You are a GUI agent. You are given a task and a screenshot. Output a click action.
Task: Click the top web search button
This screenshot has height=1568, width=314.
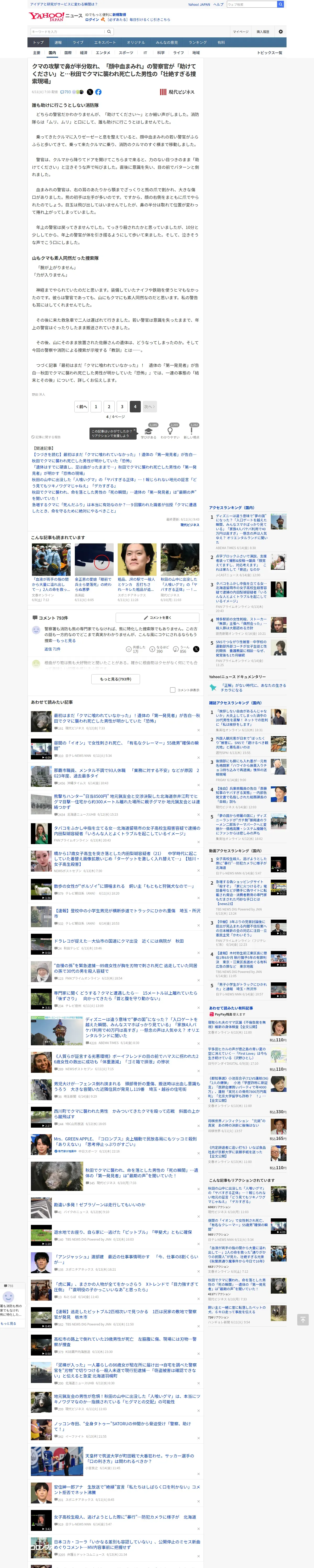pos(281,4)
